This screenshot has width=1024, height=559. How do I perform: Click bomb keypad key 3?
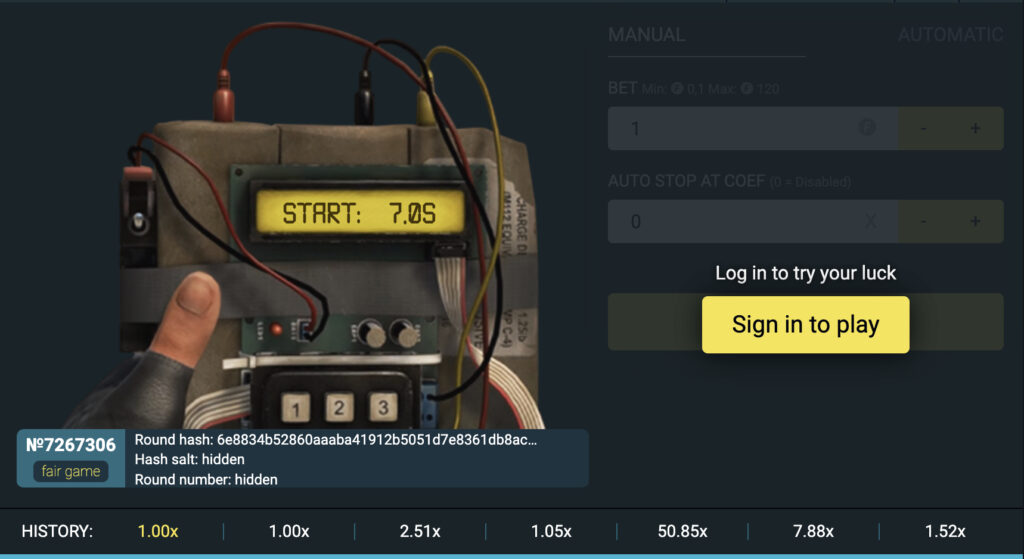[x=383, y=406]
